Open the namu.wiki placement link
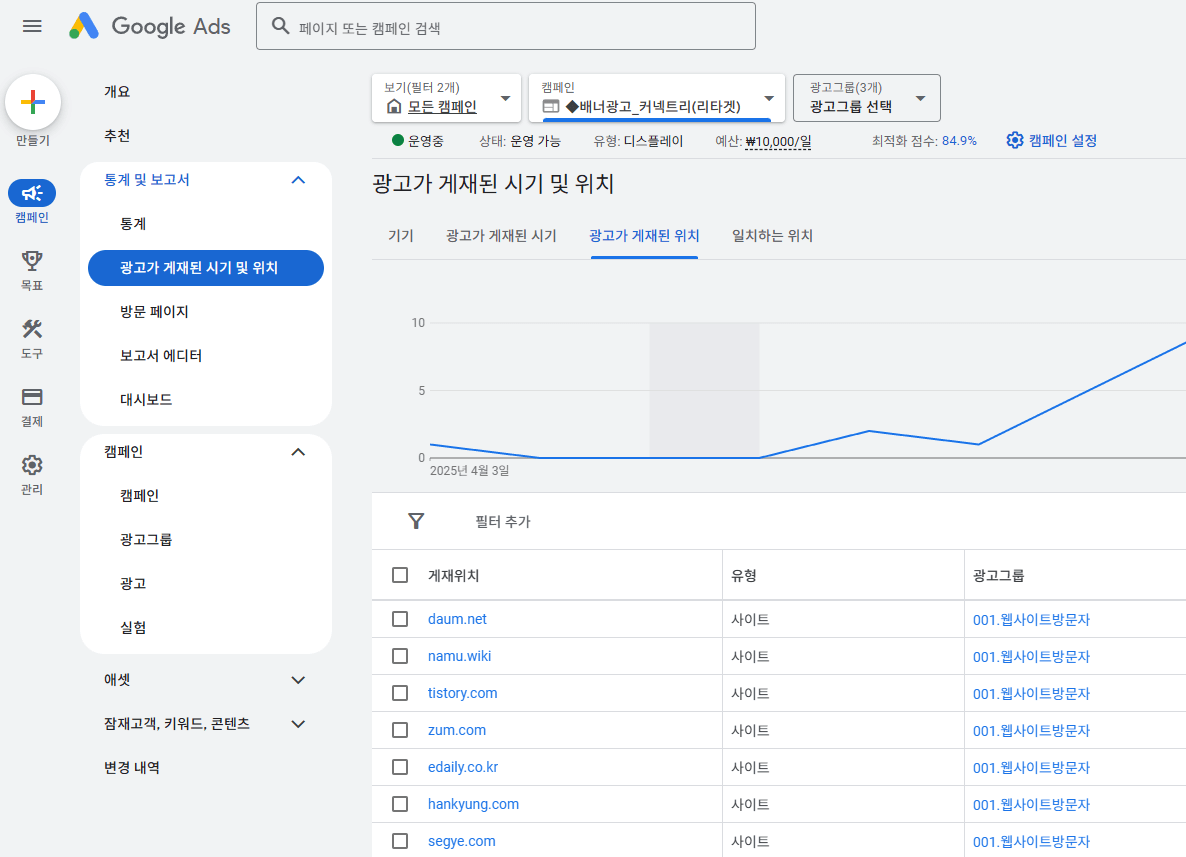The height and width of the screenshot is (857, 1186). coord(459,656)
